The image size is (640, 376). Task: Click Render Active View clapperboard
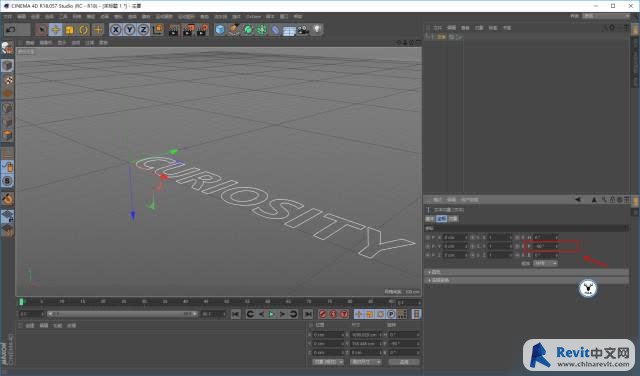tap(173, 30)
